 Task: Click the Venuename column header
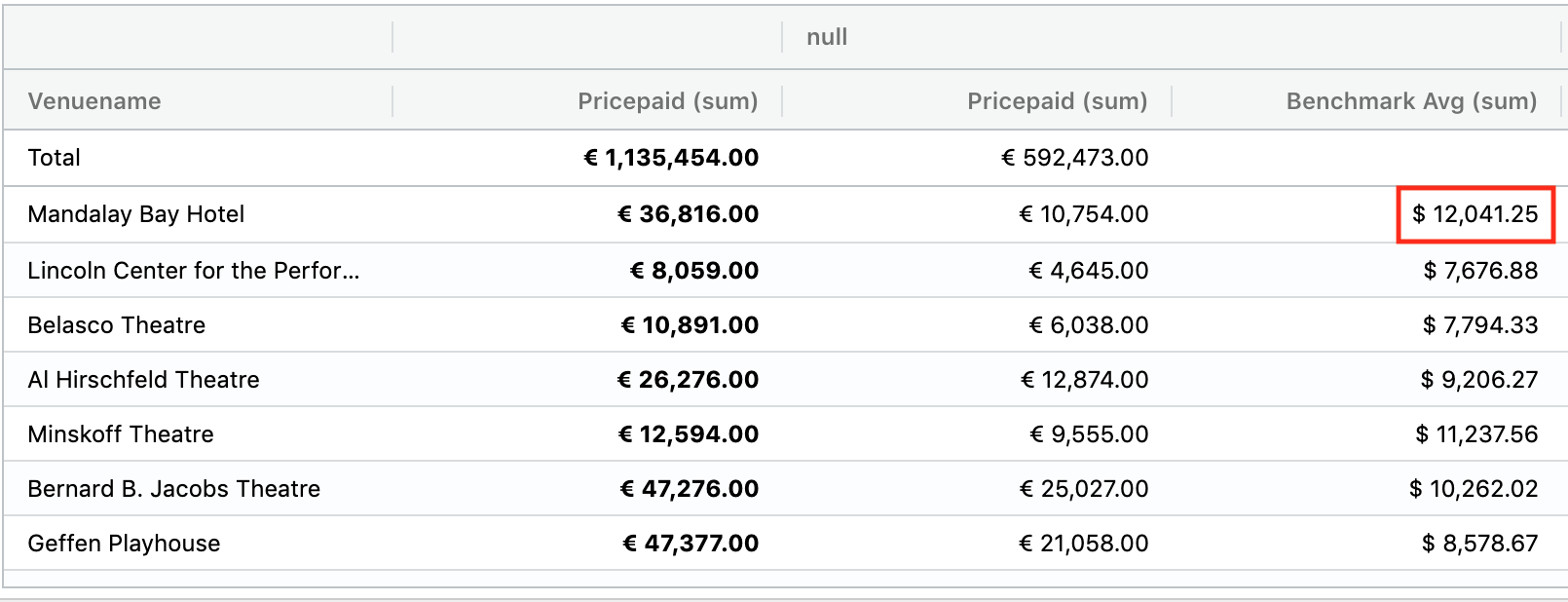[x=94, y=101]
